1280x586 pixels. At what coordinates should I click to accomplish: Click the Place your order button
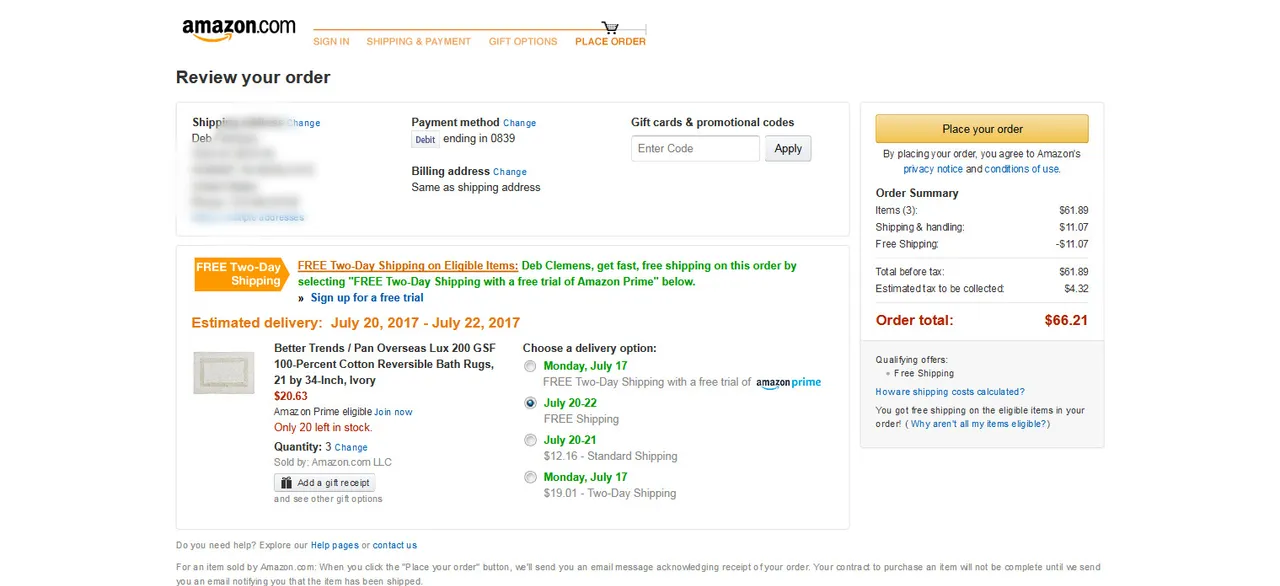coord(982,129)
